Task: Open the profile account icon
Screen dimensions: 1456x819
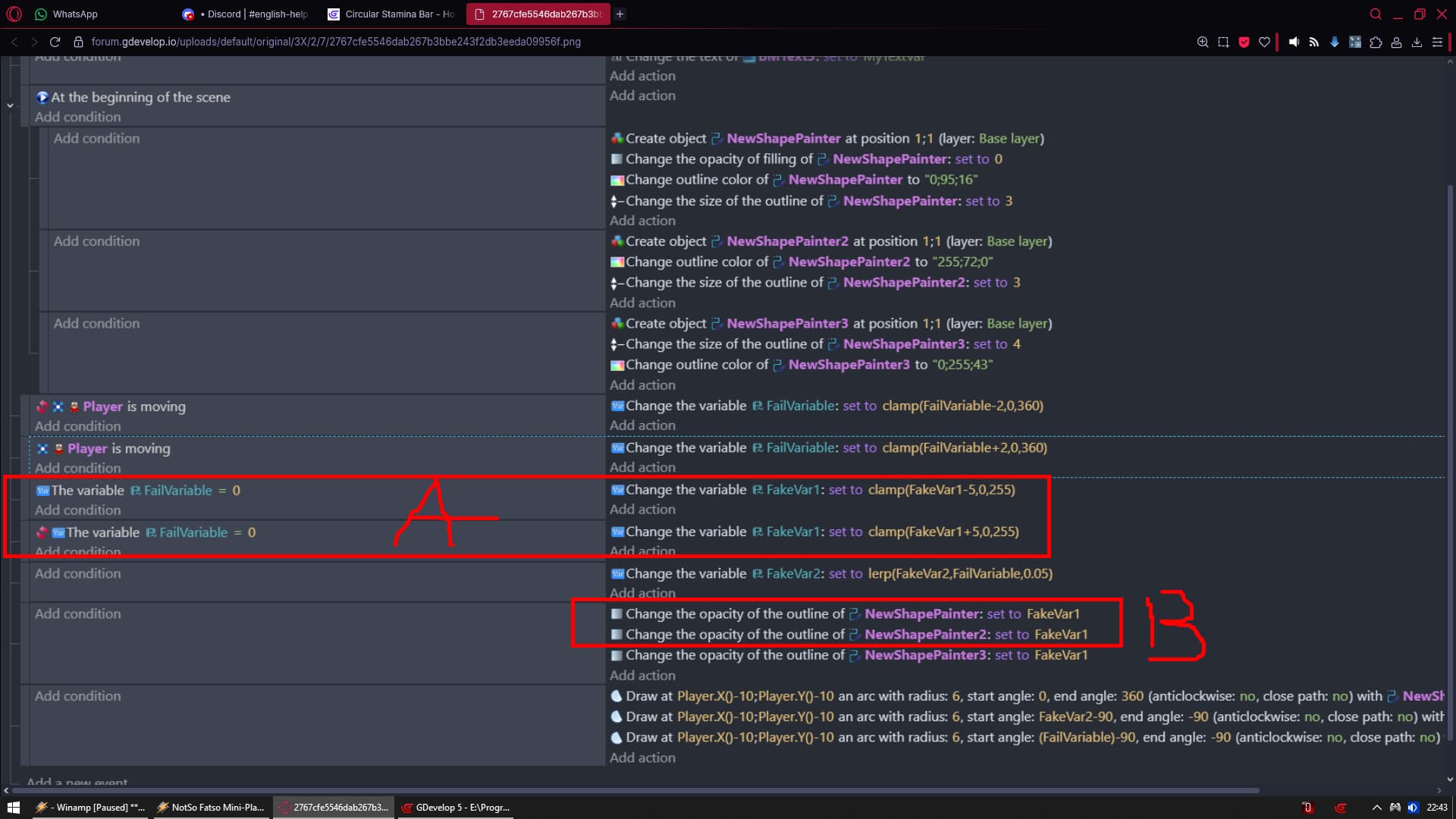Action: (x=1396, y=42)
